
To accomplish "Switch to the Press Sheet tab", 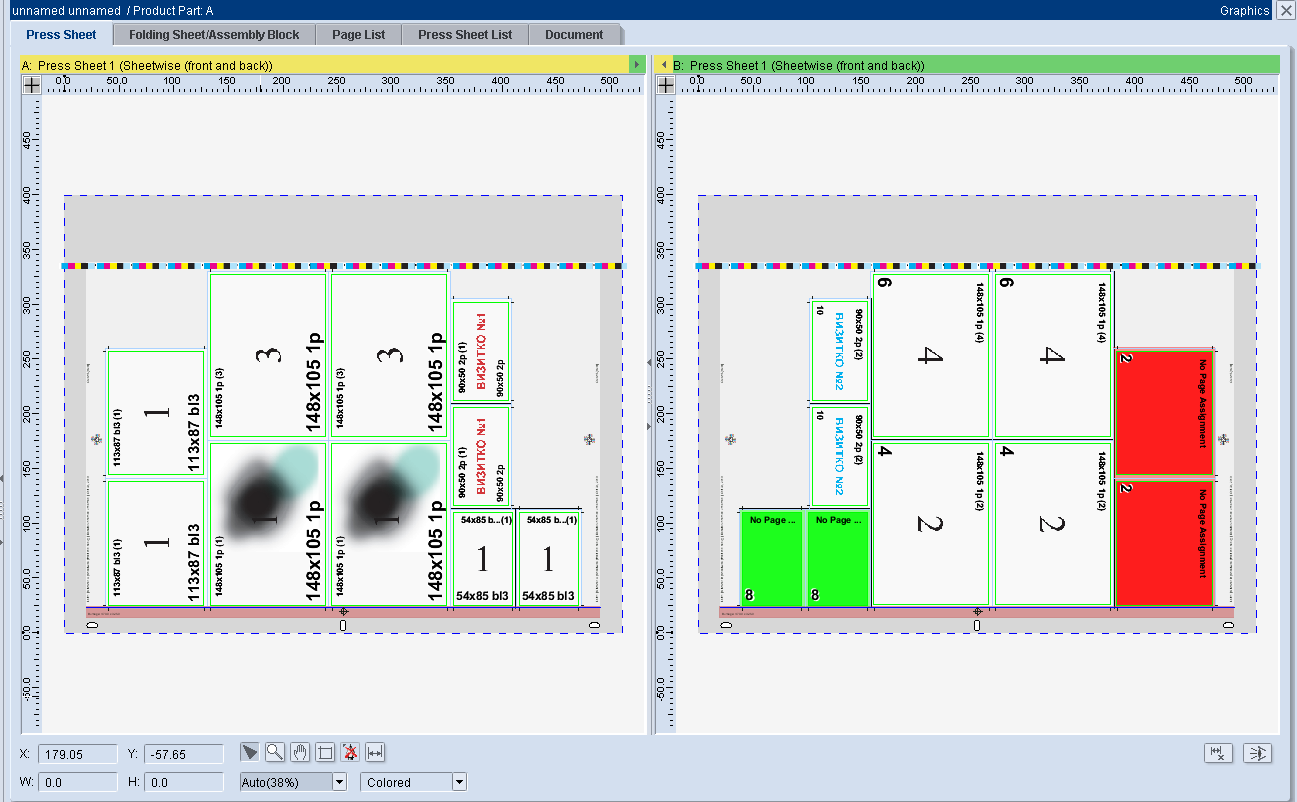I will [62, 34].
